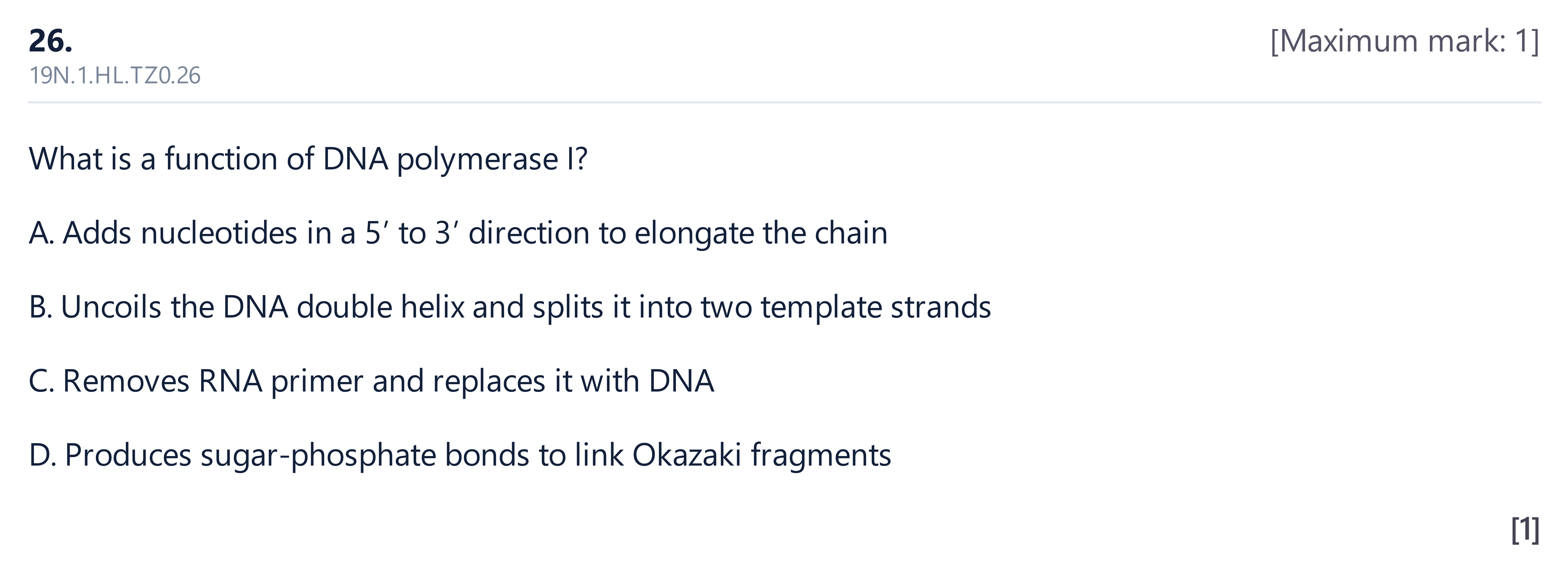Click the bold [1] mark indicator
This screenshot has height=571, width=1568.
click(1525, 530)
